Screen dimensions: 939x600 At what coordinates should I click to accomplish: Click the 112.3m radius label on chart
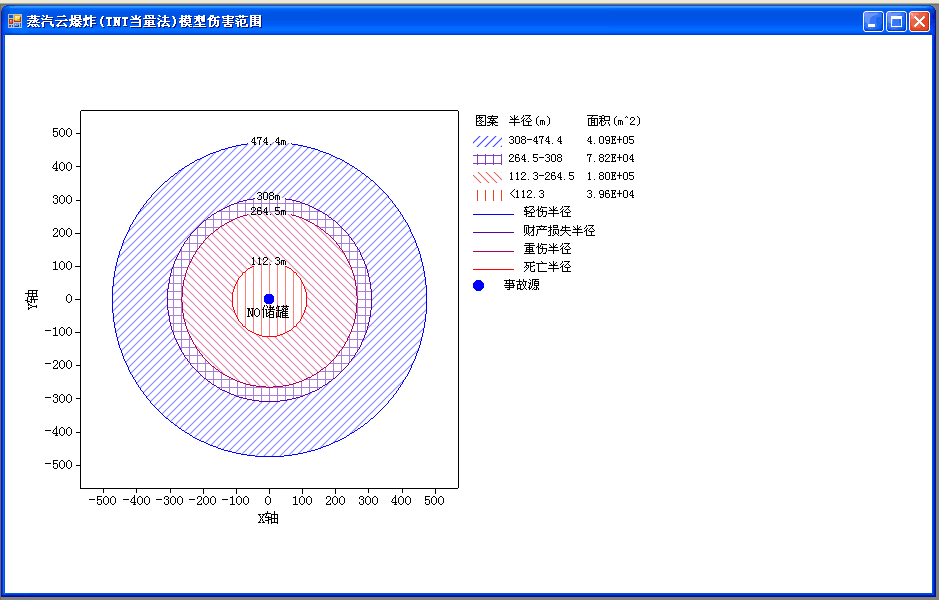tap(268, 262)
